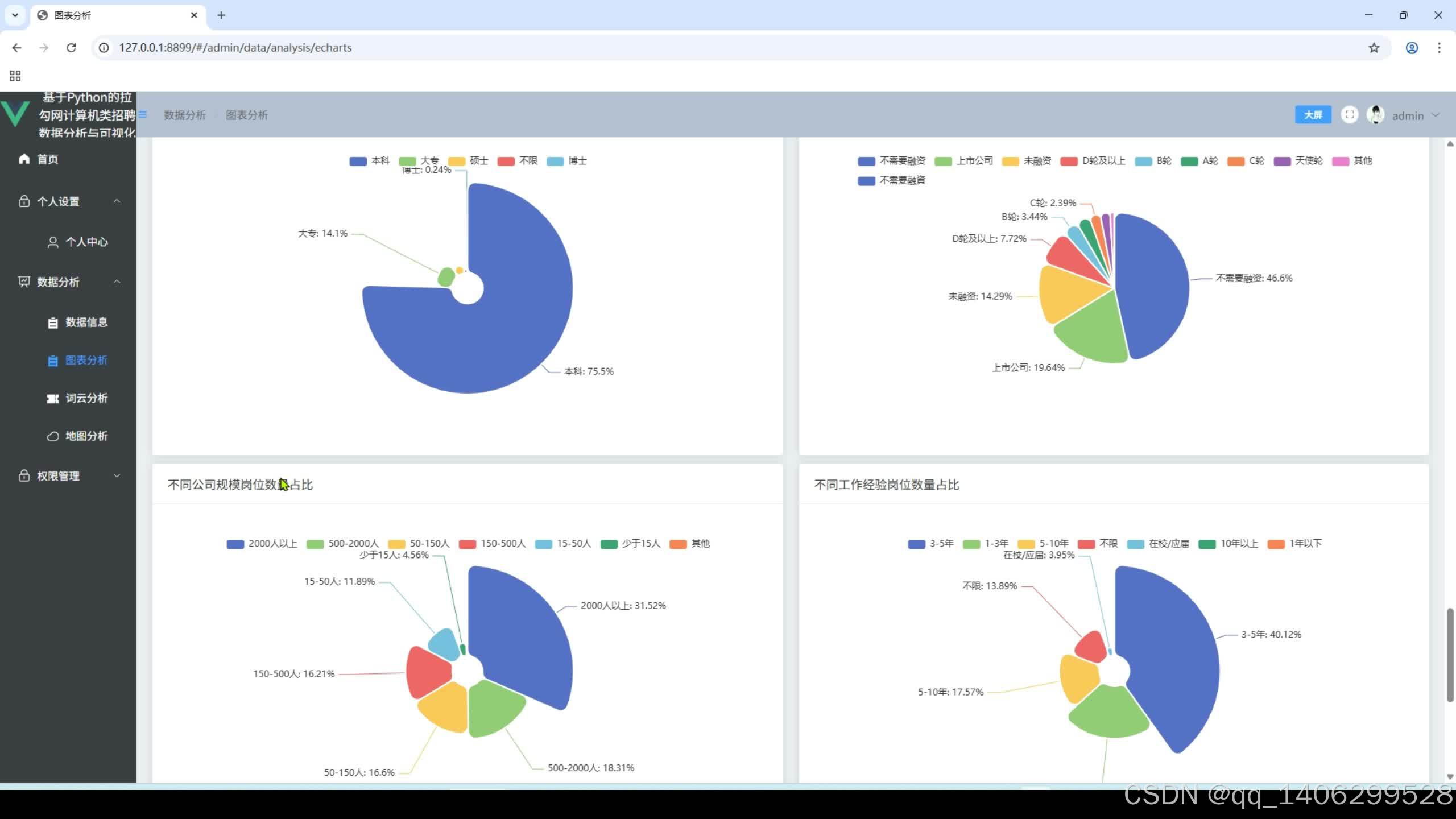Toggle the 2000人以上 legend series
Viewport: 1456px width, 819px height.
tap(262, 544)
